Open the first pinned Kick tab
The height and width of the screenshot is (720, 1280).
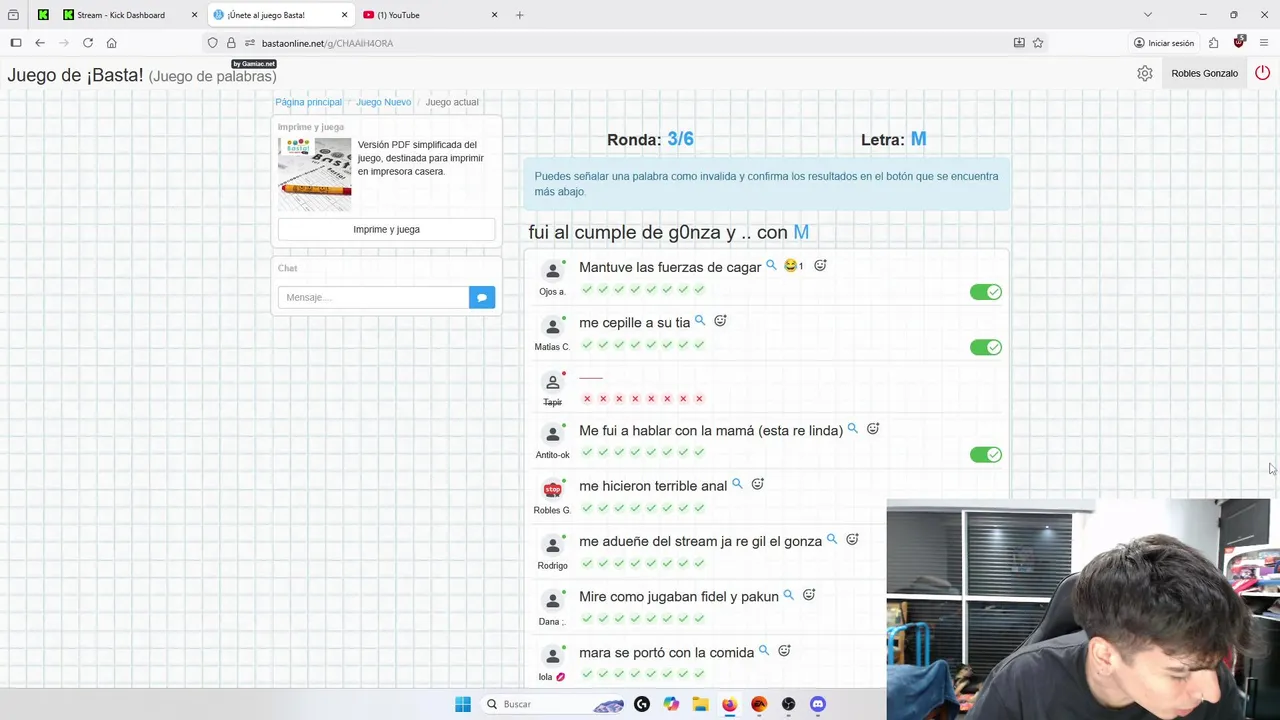(x=43, y=15)
